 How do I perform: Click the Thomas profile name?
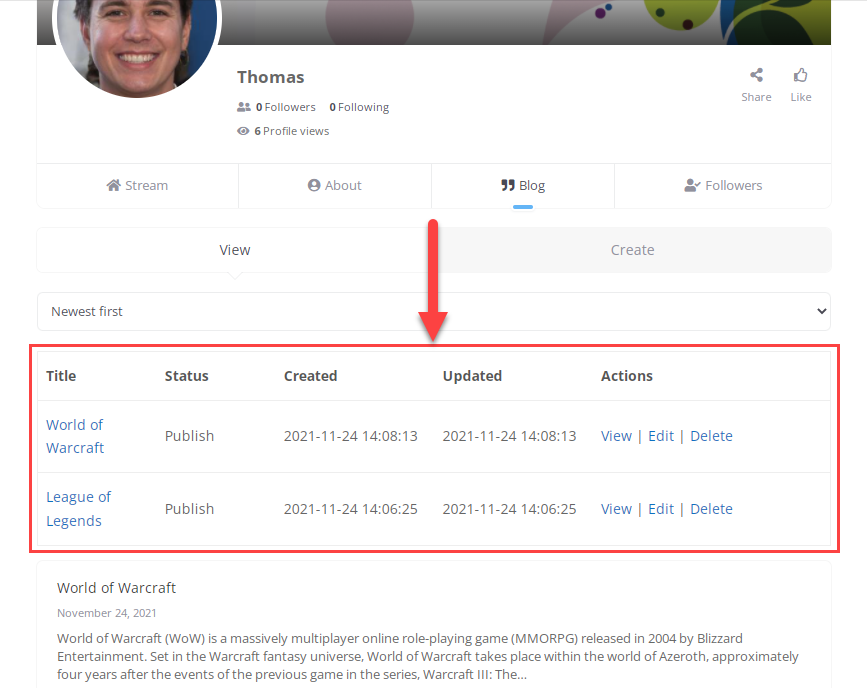(x=270, y=77)
